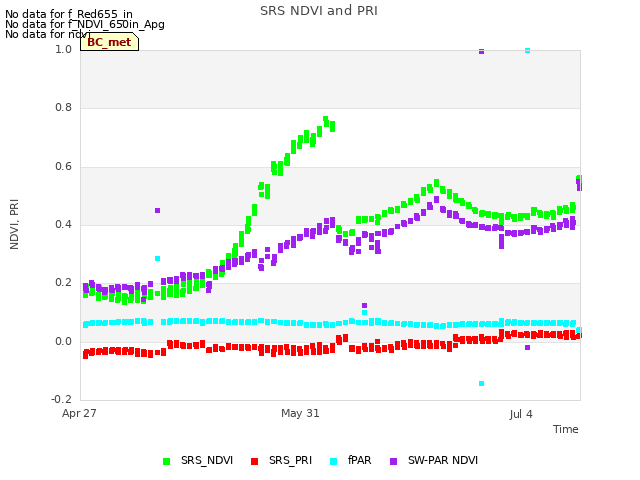Click the Jul 4 x-axis tick label

[x=521, y=414]
